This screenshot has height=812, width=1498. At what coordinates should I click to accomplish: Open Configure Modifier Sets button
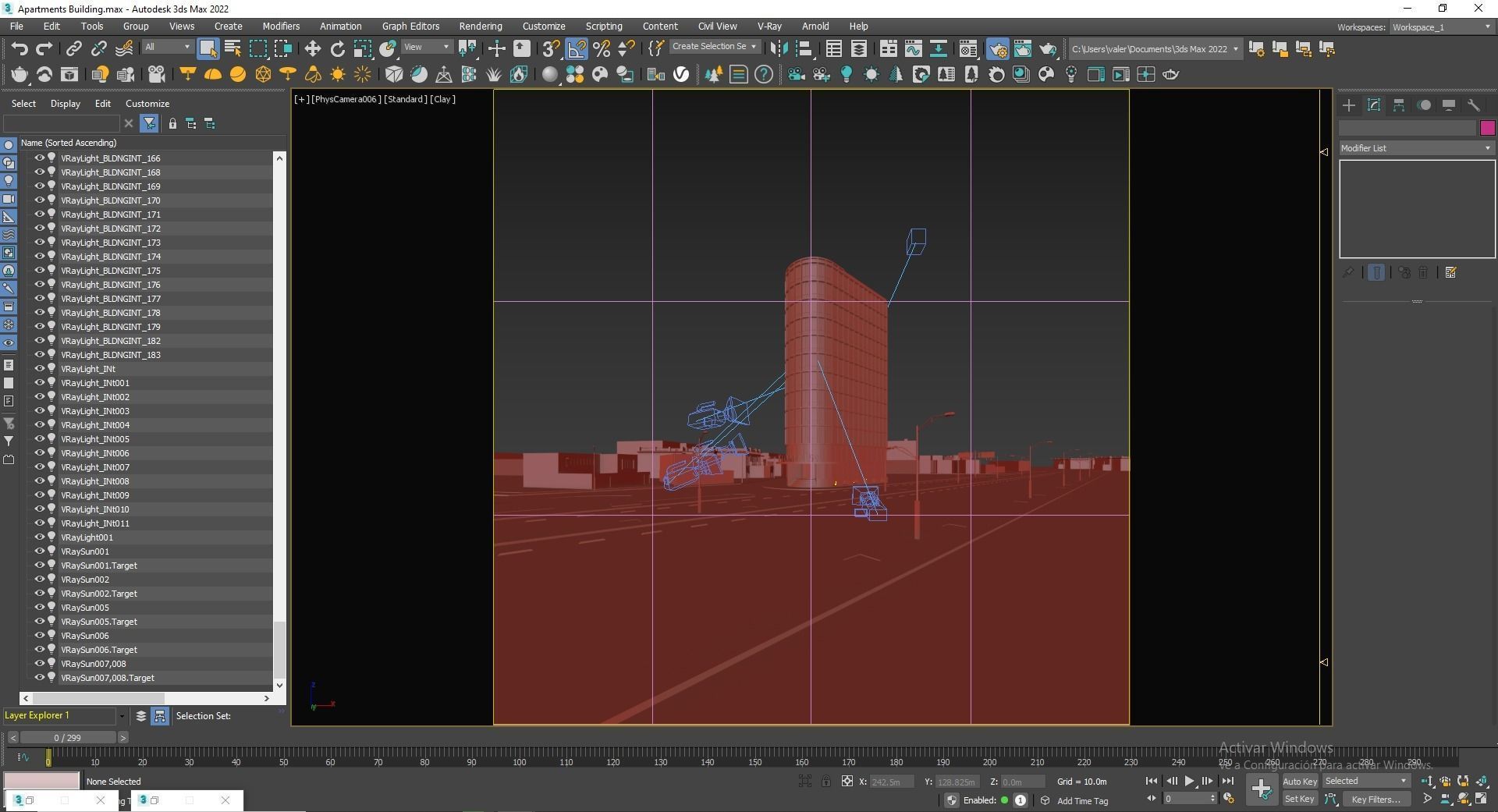tap(1451, 272)
